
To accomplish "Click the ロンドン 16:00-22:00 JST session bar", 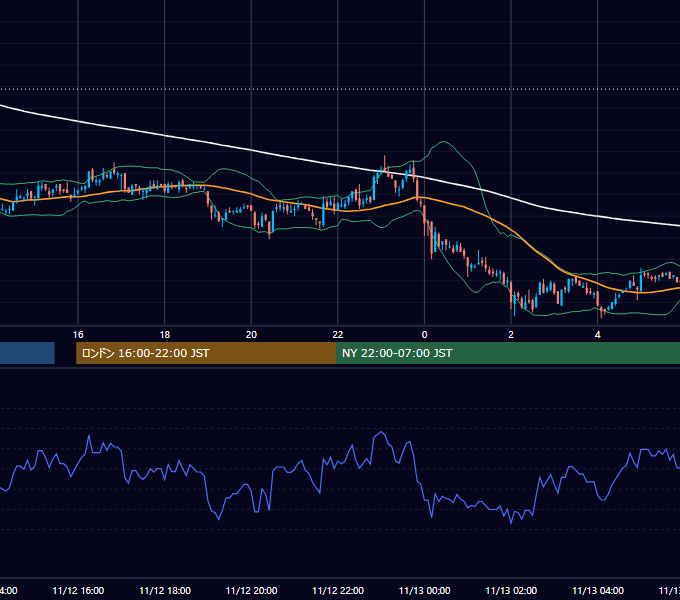I will point(206,353).
